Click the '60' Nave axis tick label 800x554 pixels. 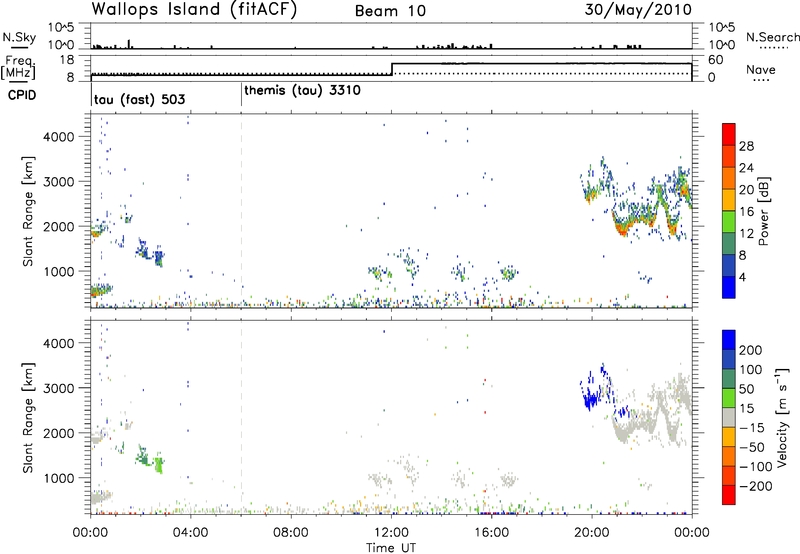click(716, 60)
